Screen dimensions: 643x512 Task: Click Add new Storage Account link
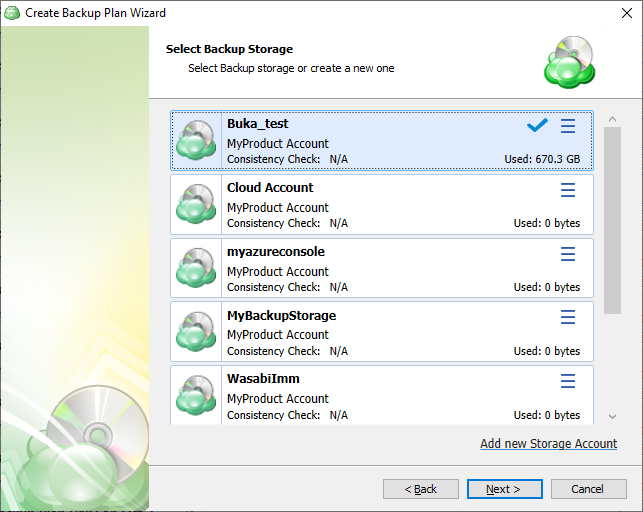point(548,444)
